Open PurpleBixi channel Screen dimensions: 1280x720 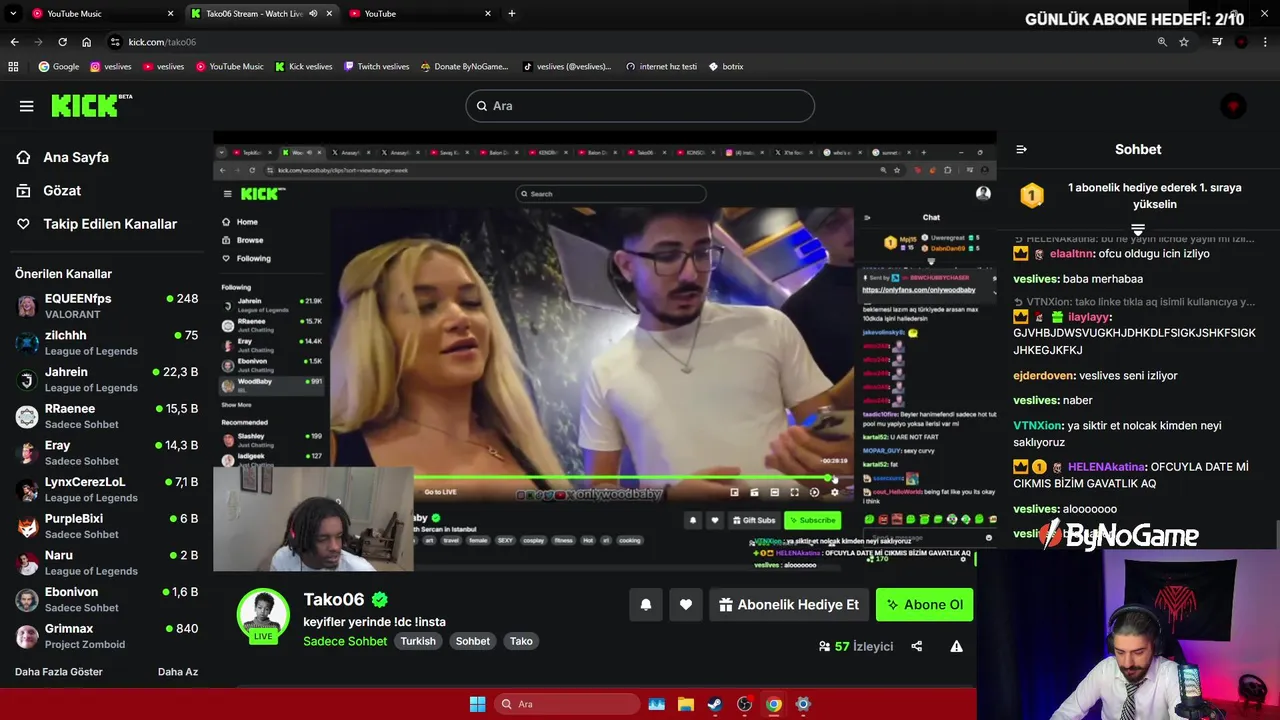(x=107, y=526)
